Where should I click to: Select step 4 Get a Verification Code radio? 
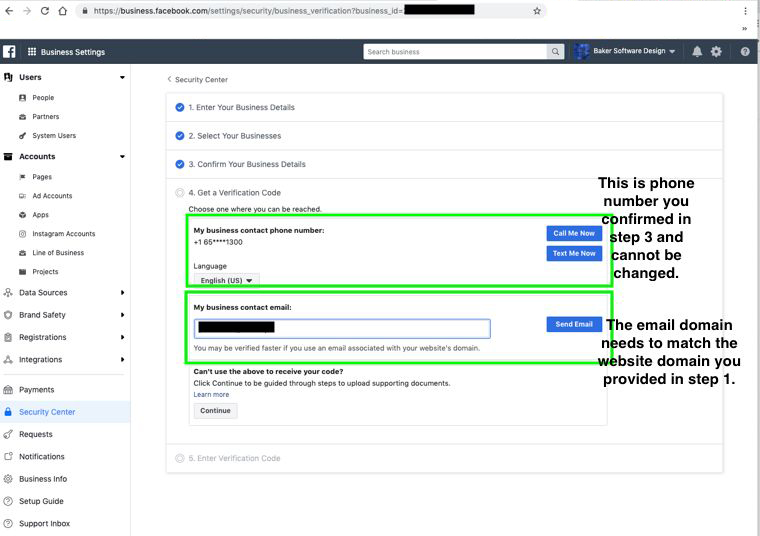point(180,193)
